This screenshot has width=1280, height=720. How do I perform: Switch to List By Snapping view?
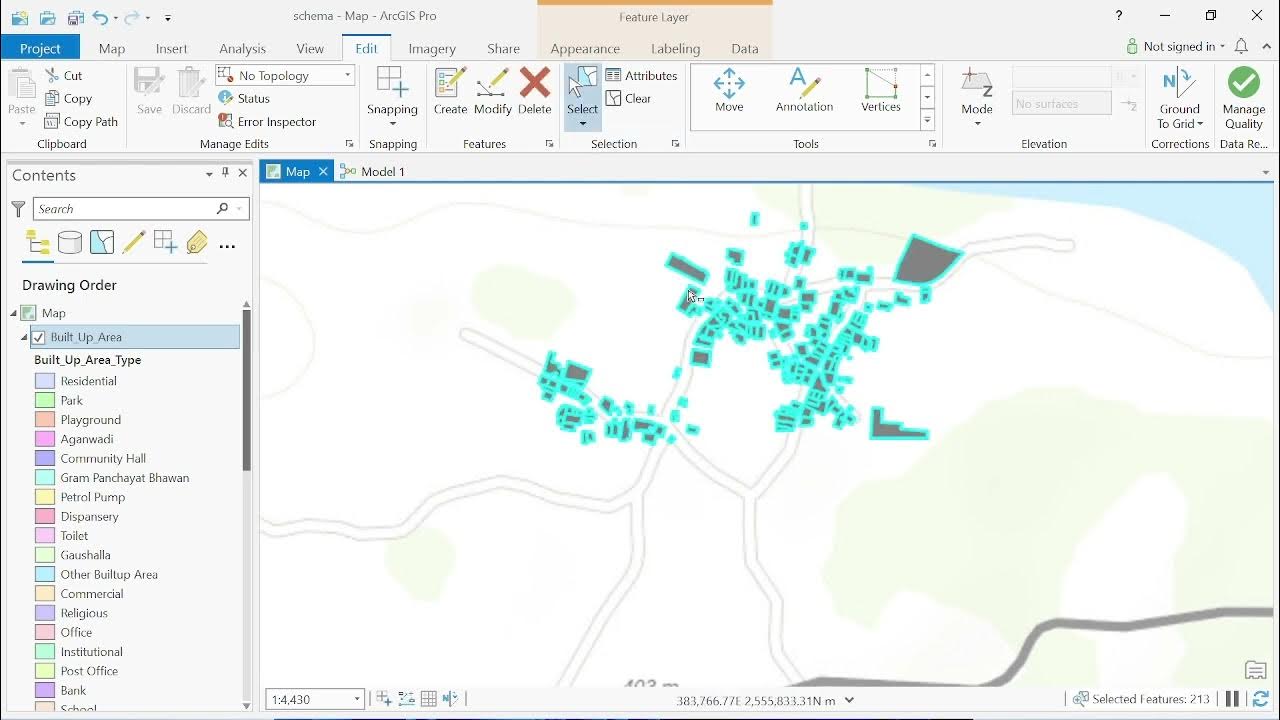click(x=165, y=242)
